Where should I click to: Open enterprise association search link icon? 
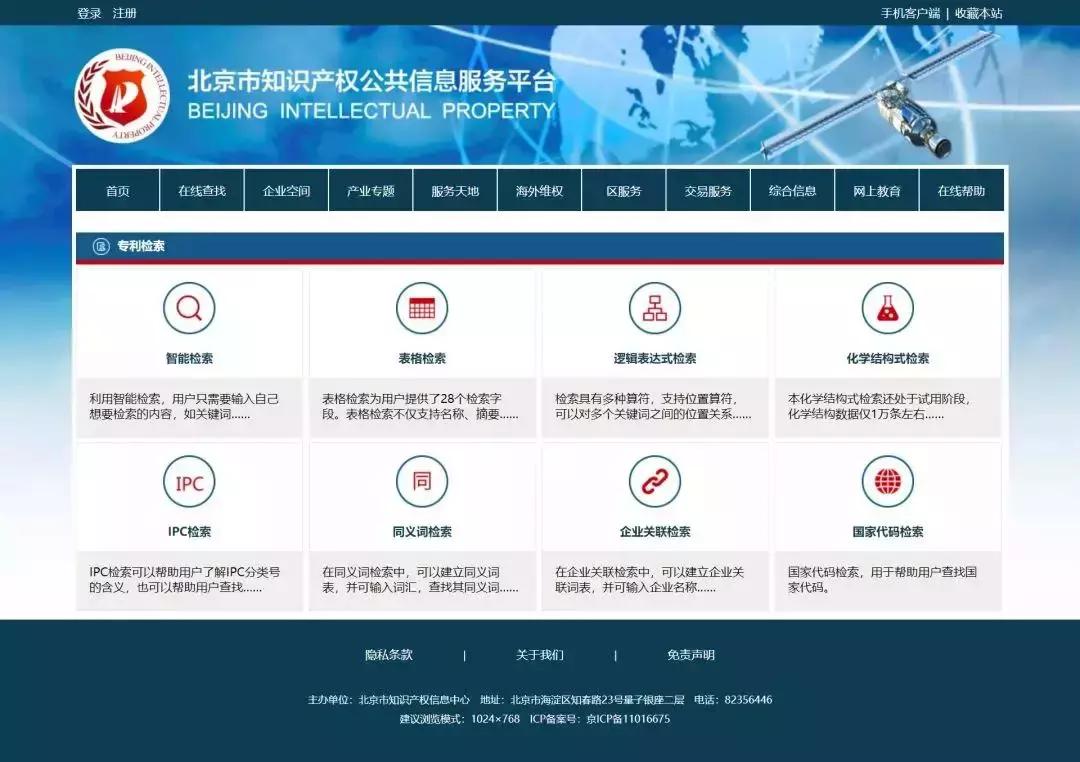(x=655, y=481)
